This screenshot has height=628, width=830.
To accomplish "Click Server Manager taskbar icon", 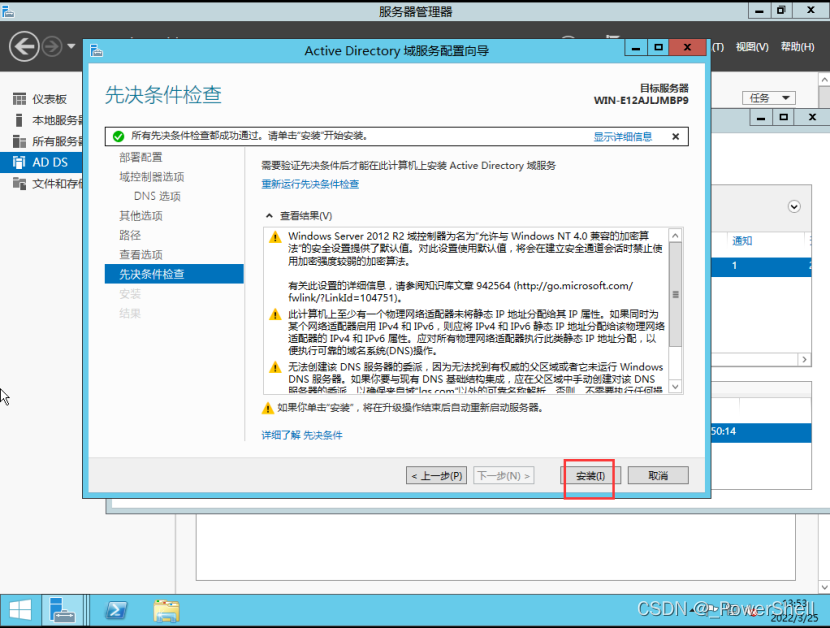I will pyautogui.click(x=62, y=611).
